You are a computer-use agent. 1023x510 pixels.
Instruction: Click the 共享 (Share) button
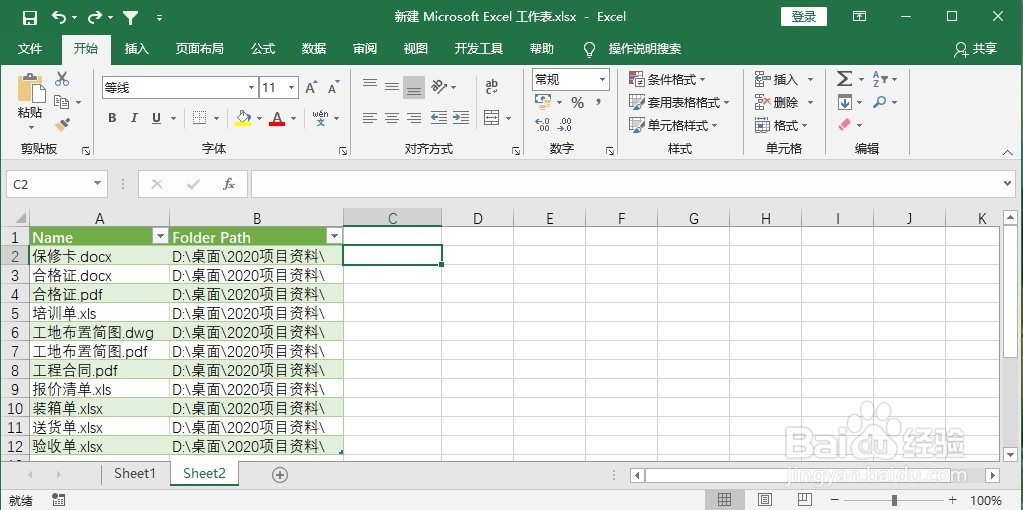tap(975, 49)
